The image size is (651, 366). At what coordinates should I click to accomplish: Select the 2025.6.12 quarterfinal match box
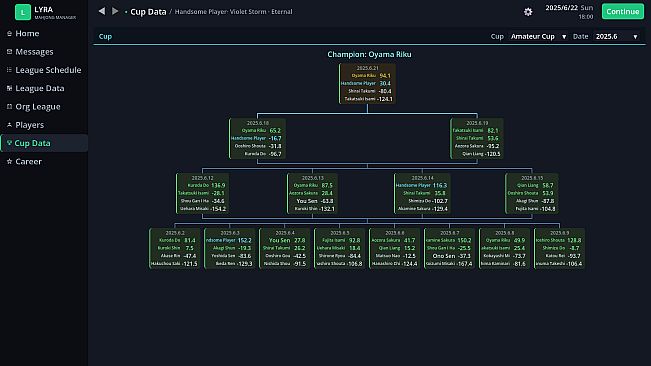tap(202, 194)
